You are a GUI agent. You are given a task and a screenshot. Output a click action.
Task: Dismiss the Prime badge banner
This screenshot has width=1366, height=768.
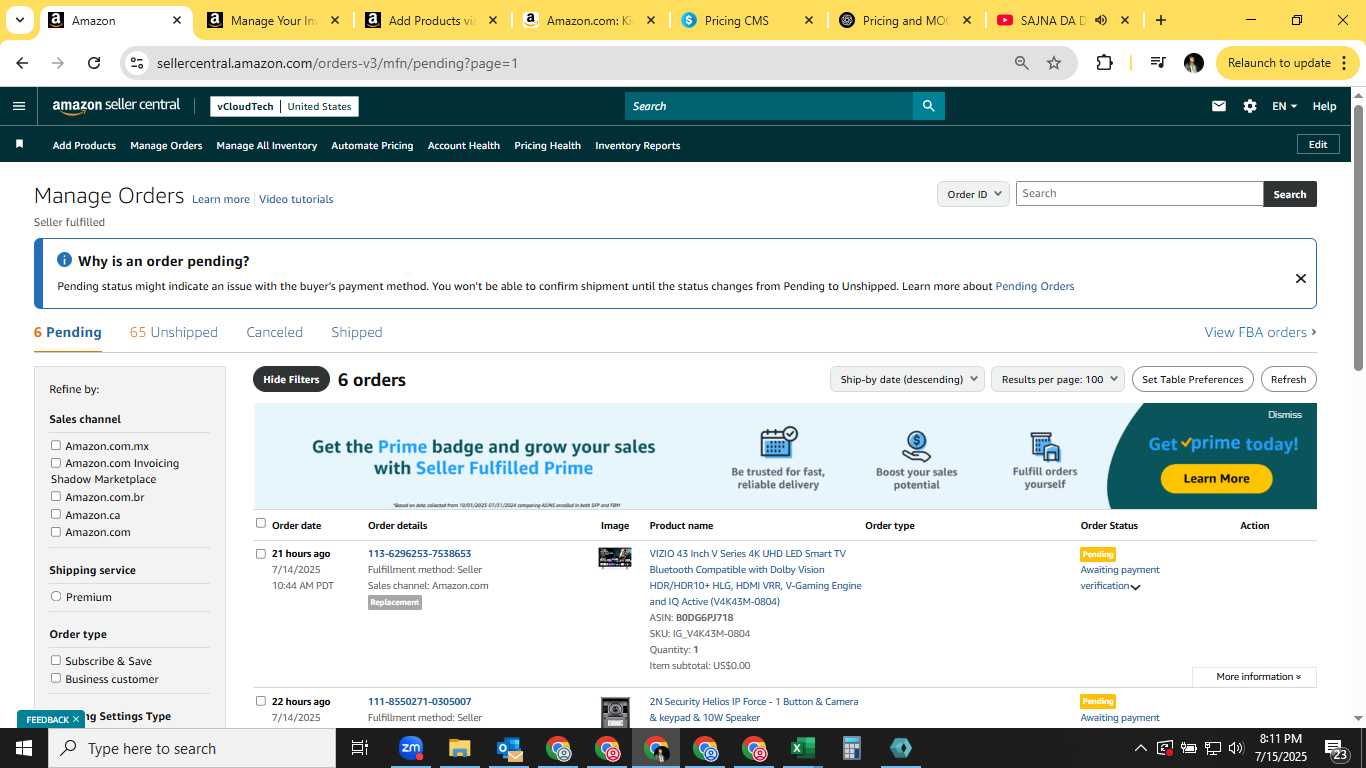(x=1285, y=415)
